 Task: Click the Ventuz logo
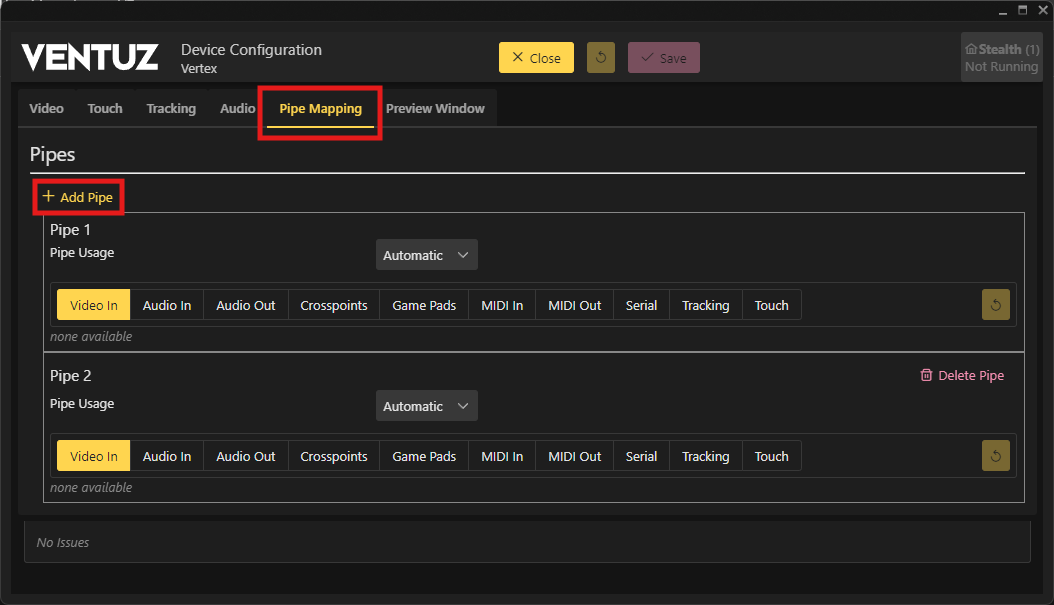click(x=90, y=58)
